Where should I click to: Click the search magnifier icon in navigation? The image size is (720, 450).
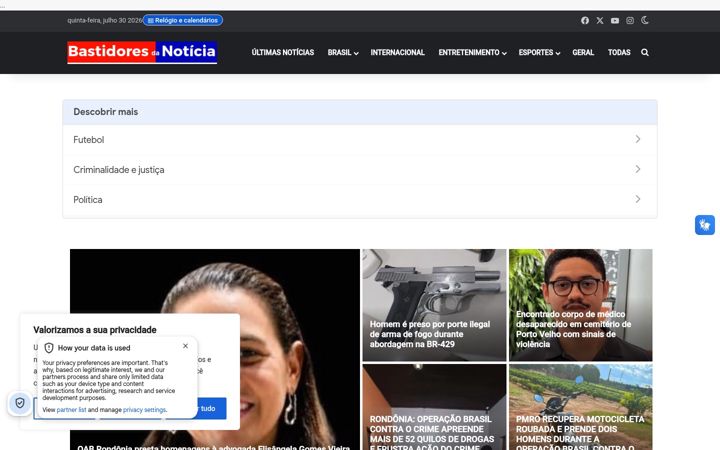tap(645, 52)
